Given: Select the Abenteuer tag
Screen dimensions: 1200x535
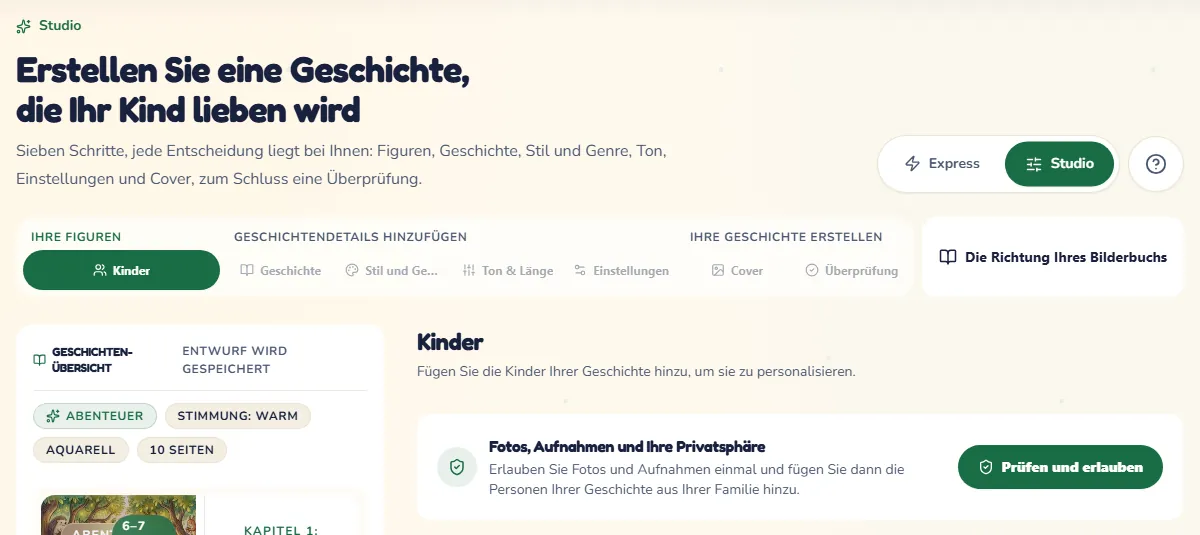Looking at the screenshot, I should point(95,416).
